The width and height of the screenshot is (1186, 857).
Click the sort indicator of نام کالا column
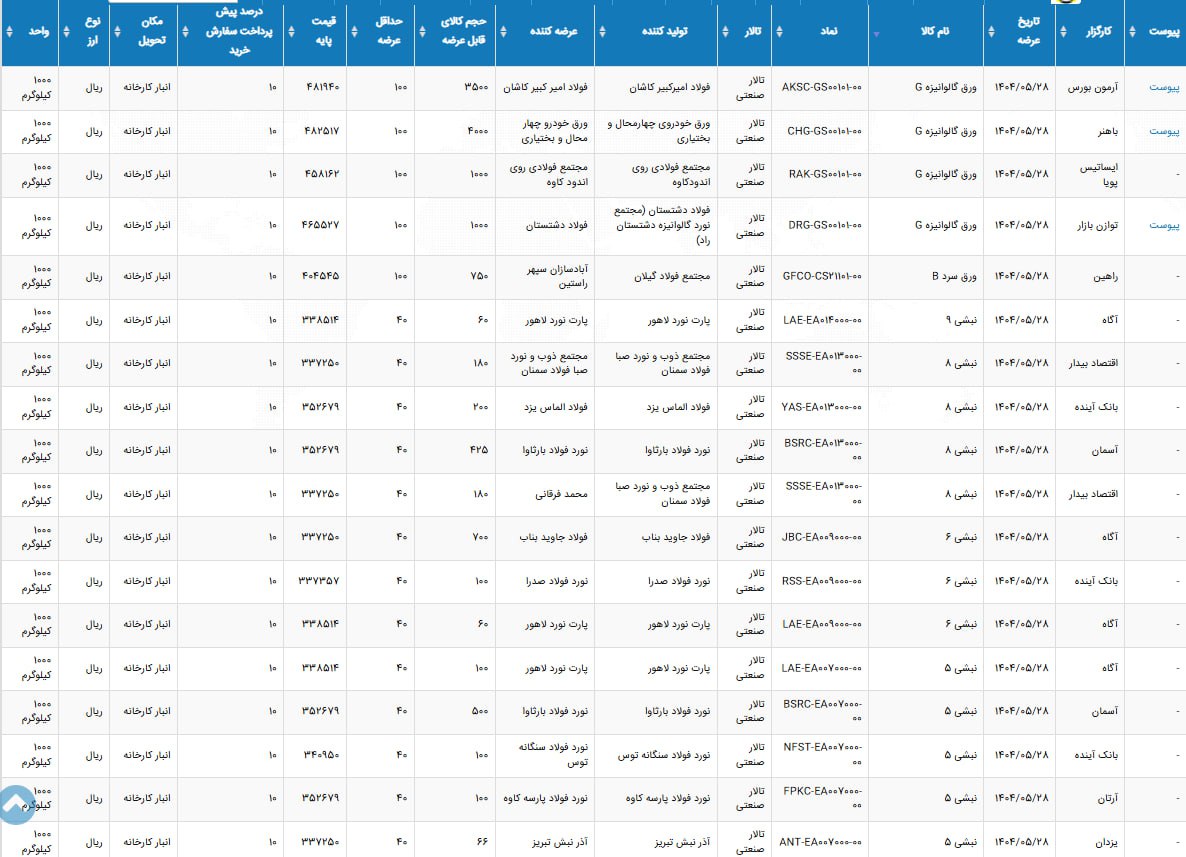[877, 34]
